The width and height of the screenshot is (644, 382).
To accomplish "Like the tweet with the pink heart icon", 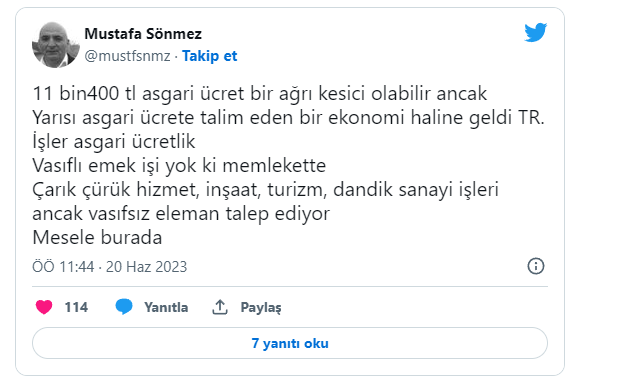I will [x=44, y=307].
